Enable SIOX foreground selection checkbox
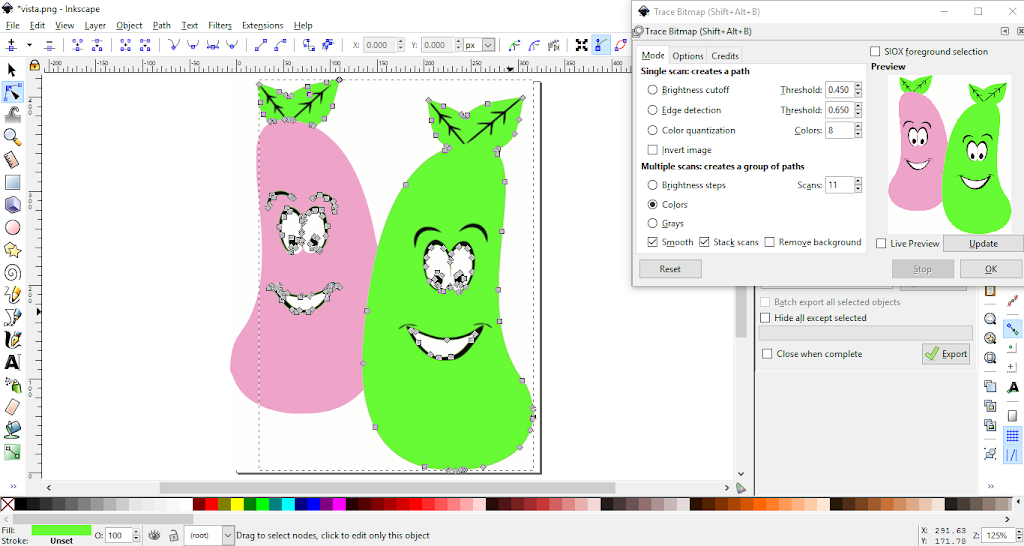 tap(875, 52)
